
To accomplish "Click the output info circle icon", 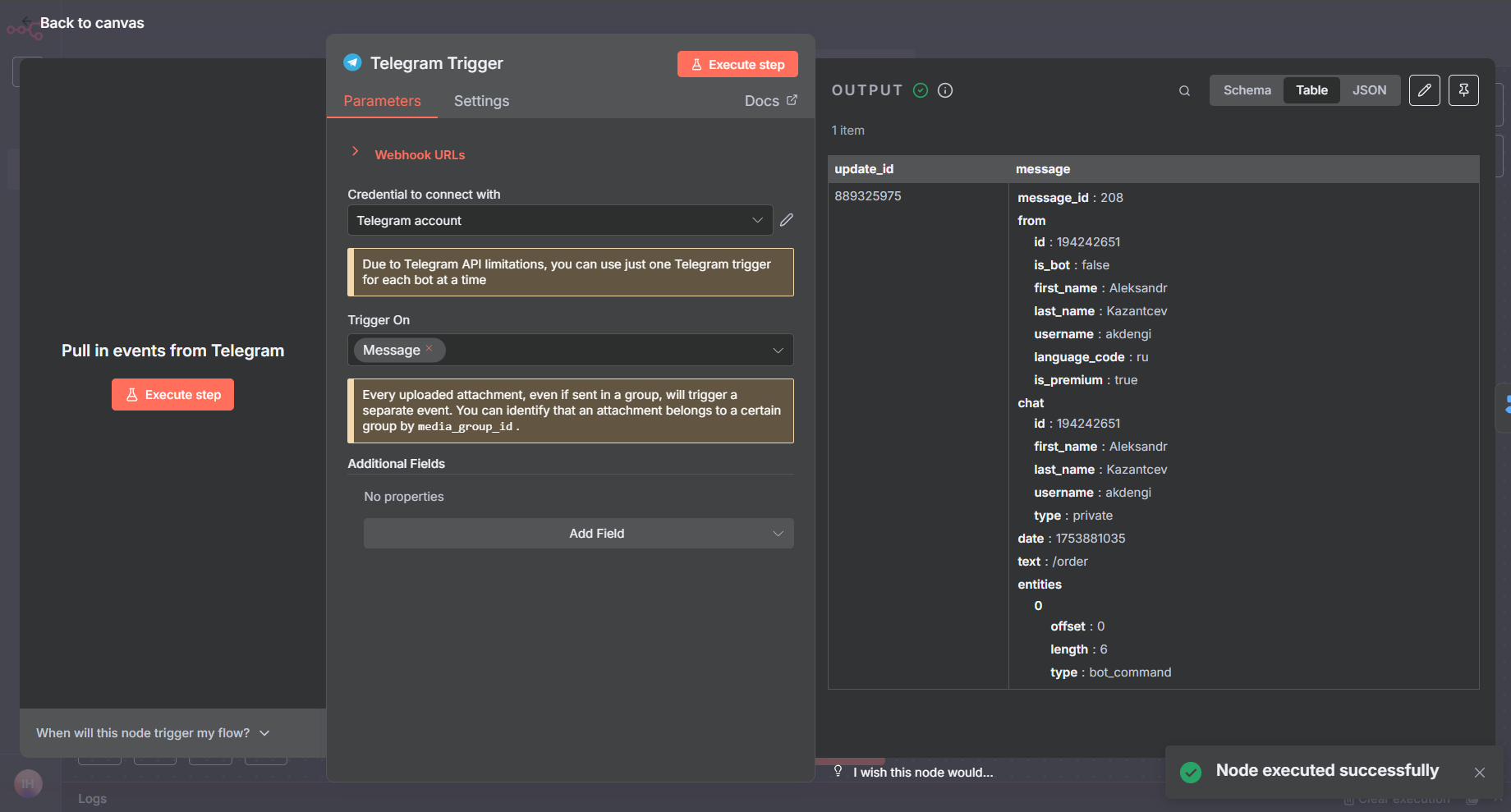I will (x=945, y=90).
